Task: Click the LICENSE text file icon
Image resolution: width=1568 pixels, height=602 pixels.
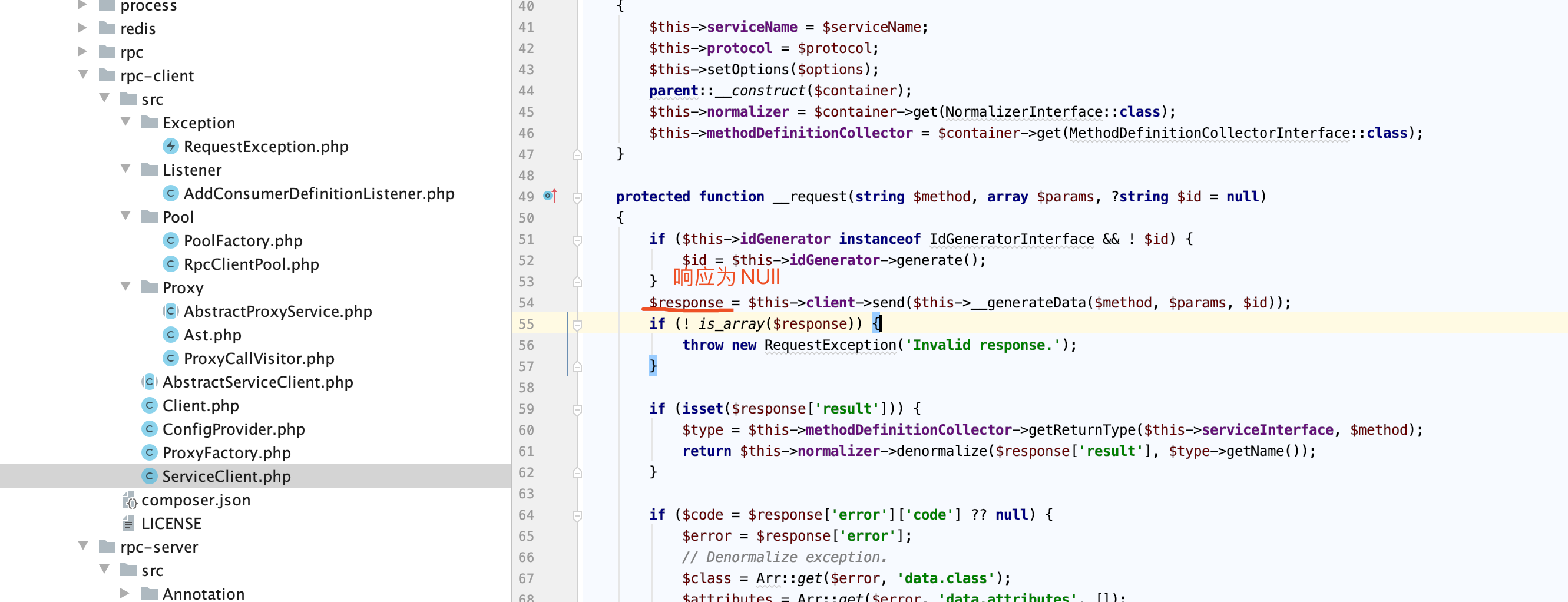Action: (x=128, y=523)
